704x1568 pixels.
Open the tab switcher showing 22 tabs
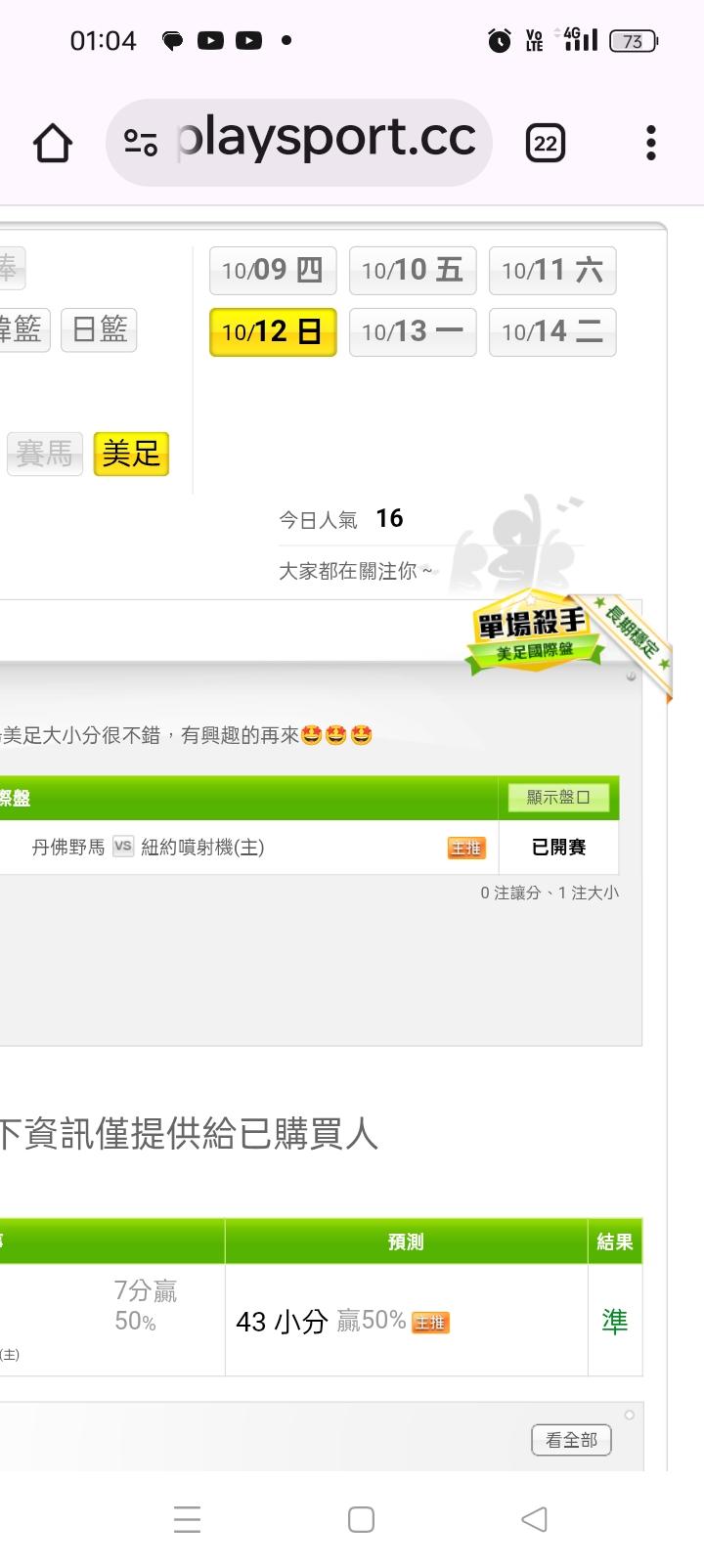546,144
